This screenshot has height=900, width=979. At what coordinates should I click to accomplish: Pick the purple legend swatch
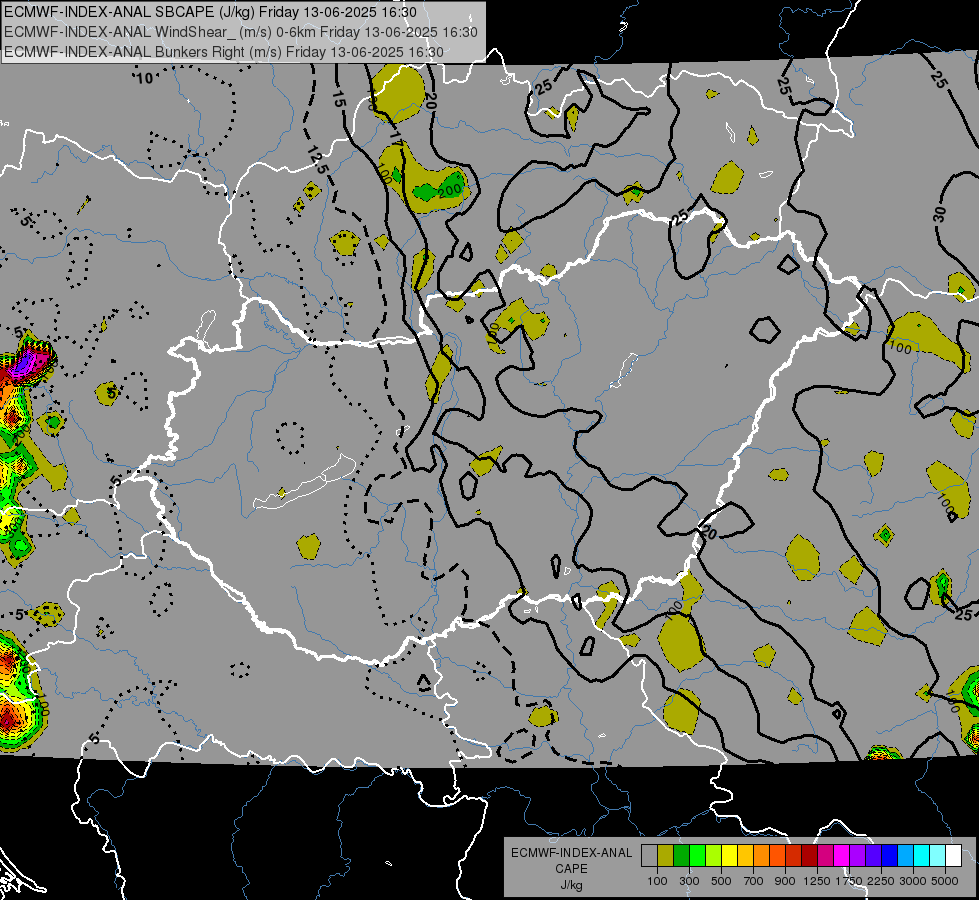coord(858,855)
